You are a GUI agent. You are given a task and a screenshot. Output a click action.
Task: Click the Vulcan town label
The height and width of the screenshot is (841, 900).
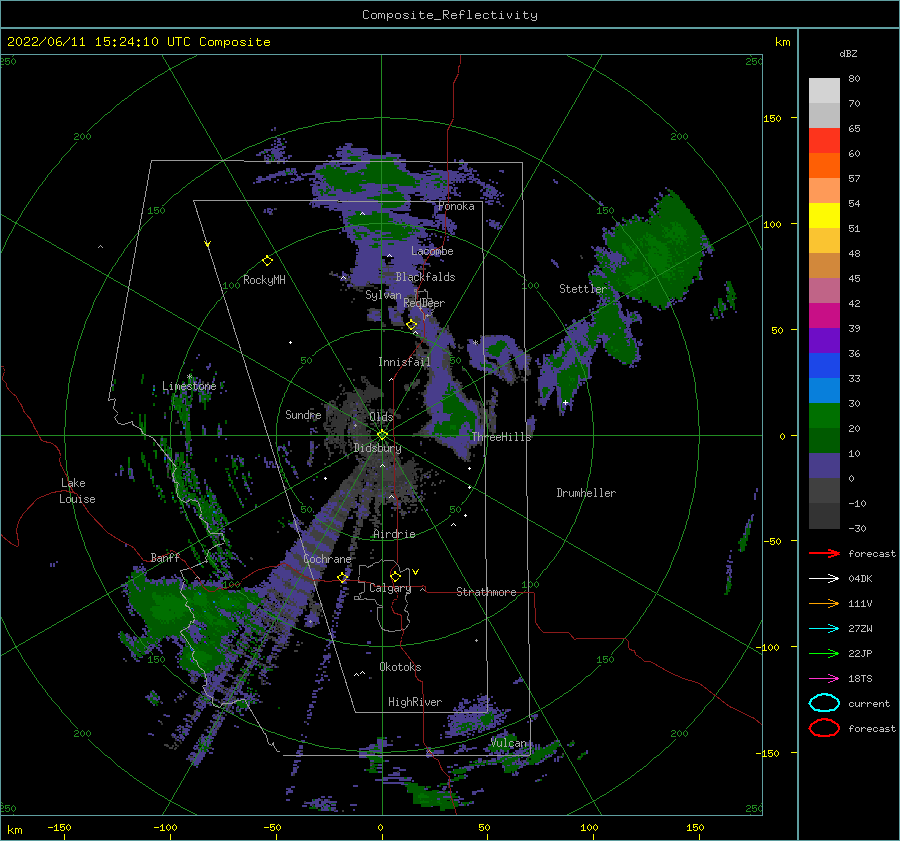[x=509, y=743]
